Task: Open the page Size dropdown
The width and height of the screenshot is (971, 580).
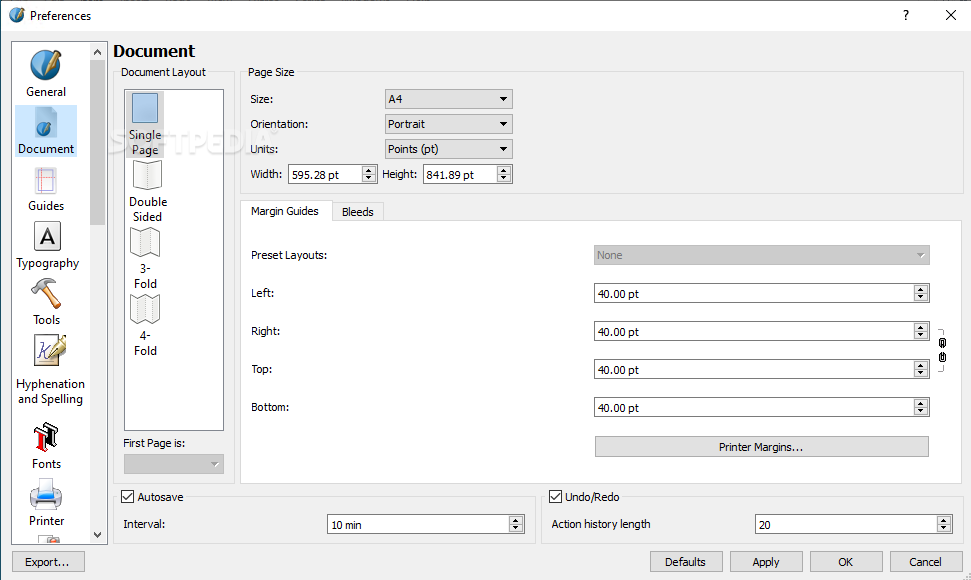Action: tap(448, 99)
